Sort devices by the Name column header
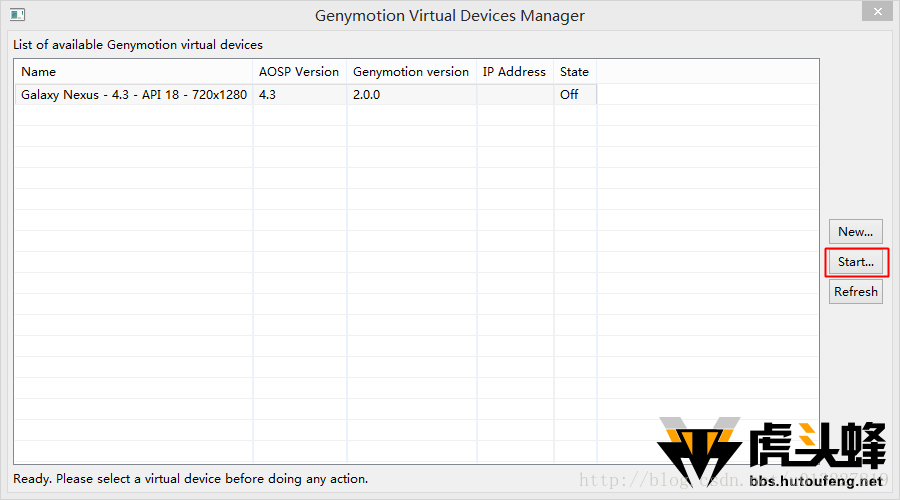The image size is (900, 500). coord(133,72)
